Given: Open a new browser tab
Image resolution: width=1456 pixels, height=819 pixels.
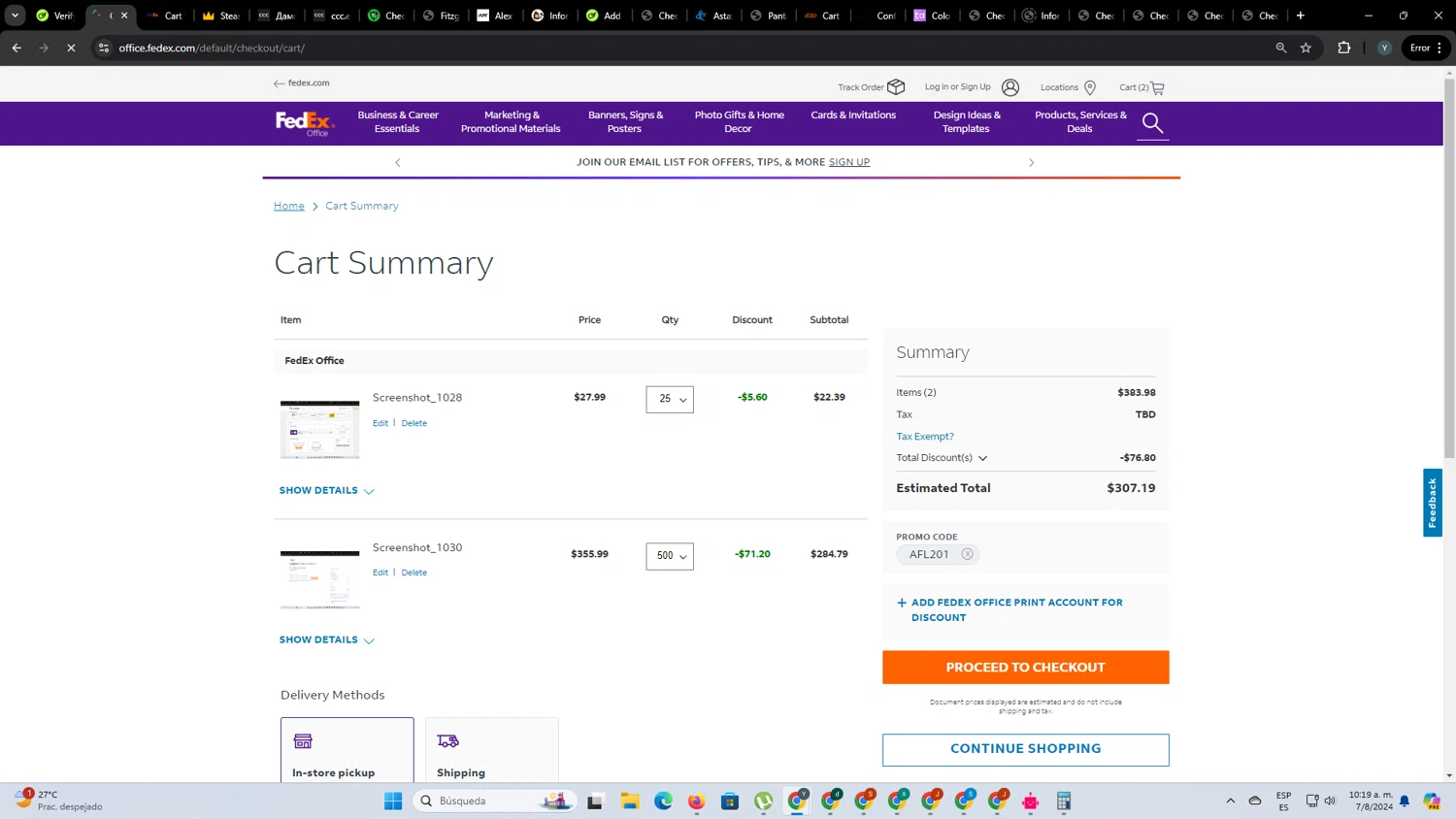Looking at the screenshot, I should tap(1301, 16).
